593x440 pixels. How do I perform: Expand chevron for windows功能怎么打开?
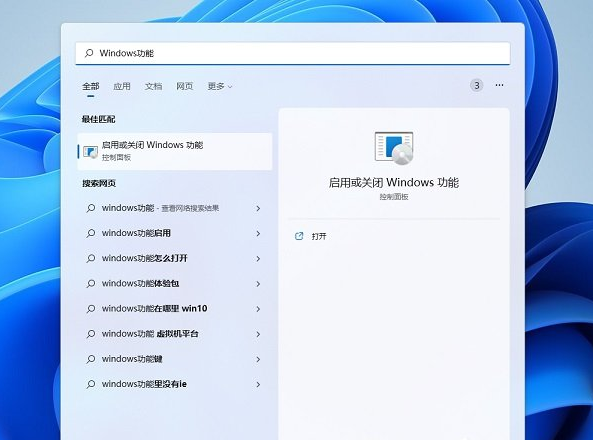[258, 259]
